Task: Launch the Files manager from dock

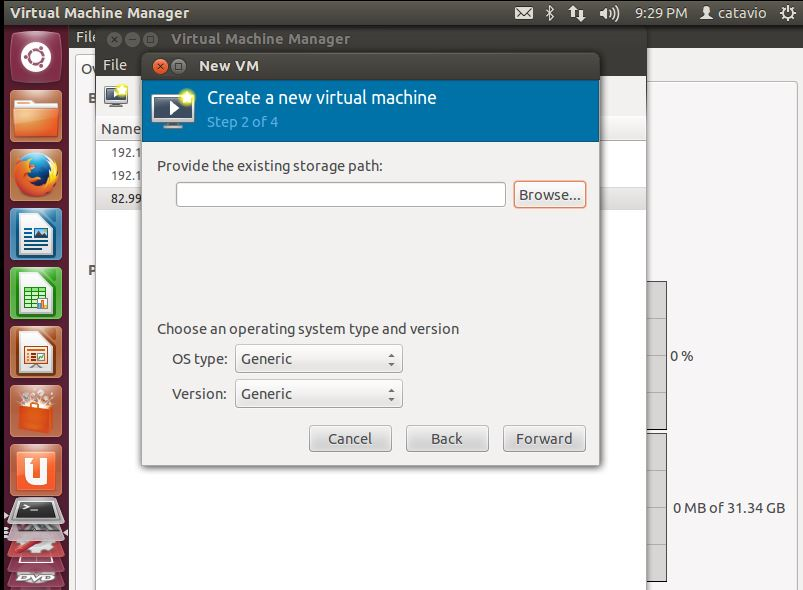Action: 36,117
